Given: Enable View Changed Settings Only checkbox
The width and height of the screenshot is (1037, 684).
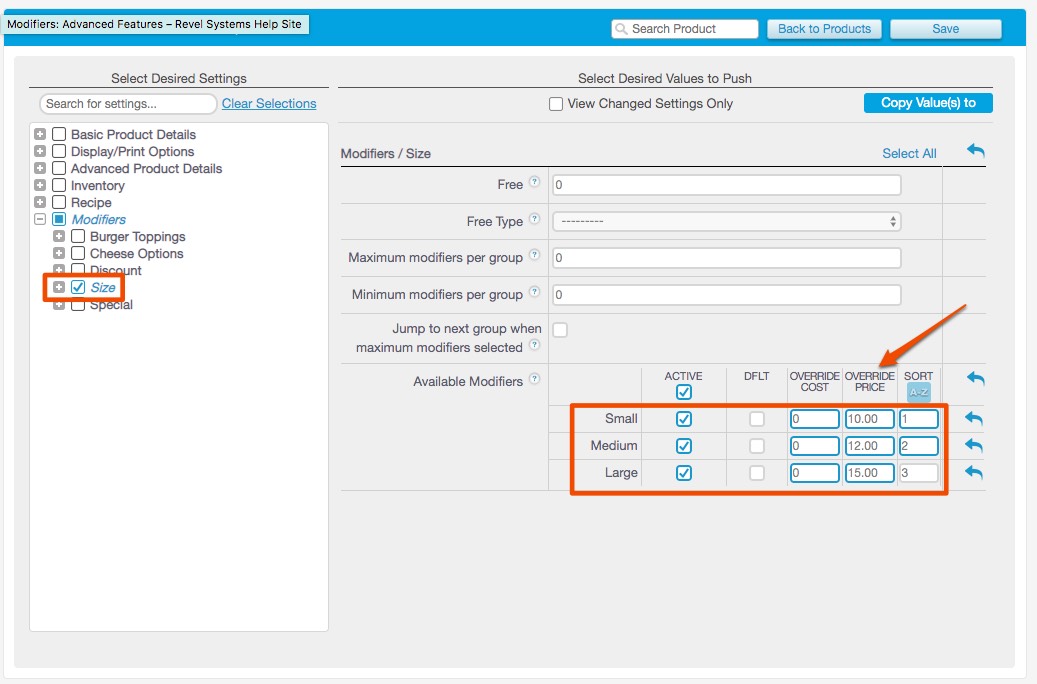Looking at the screenshot, I should [x=556, y=104].
